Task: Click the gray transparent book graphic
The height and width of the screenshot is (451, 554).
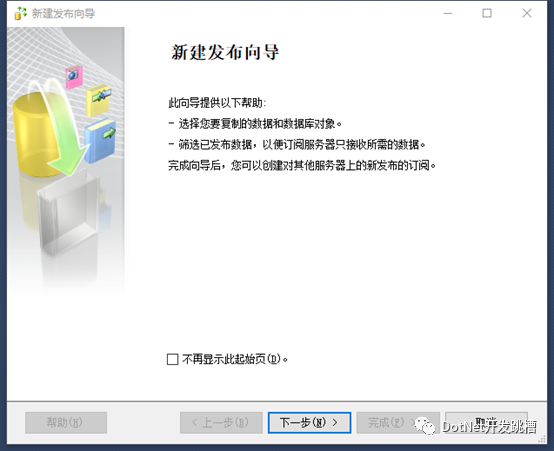Action: click(69, 209)
